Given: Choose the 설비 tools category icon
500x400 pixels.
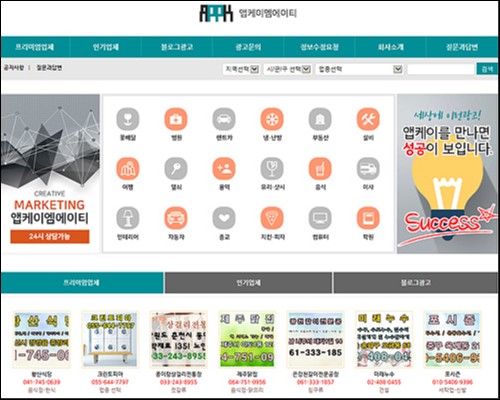Looking at the screenshot, I should [x=368, y=119].
